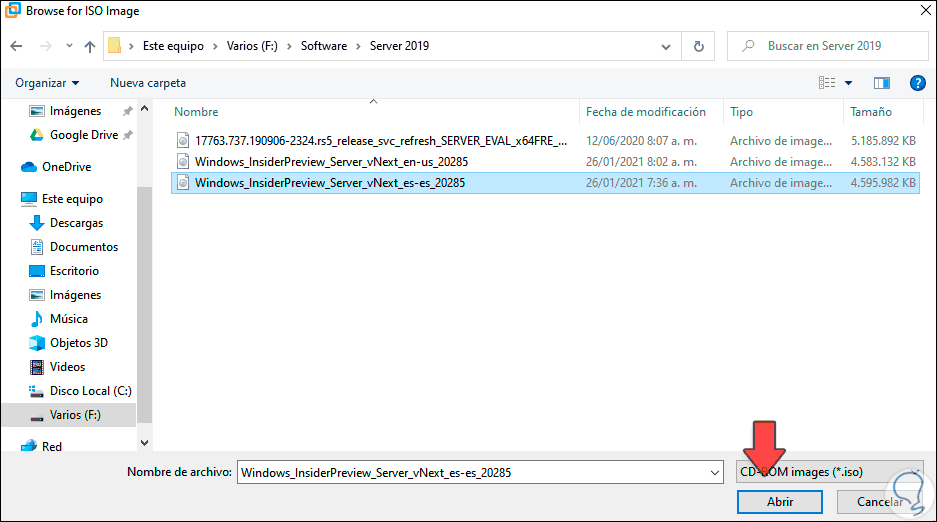Select Windows_InsiderPreview_Server_vNext_es-es_20285 file
The width and height of the screenshot is (937, 522).
(x=330, y=183)
